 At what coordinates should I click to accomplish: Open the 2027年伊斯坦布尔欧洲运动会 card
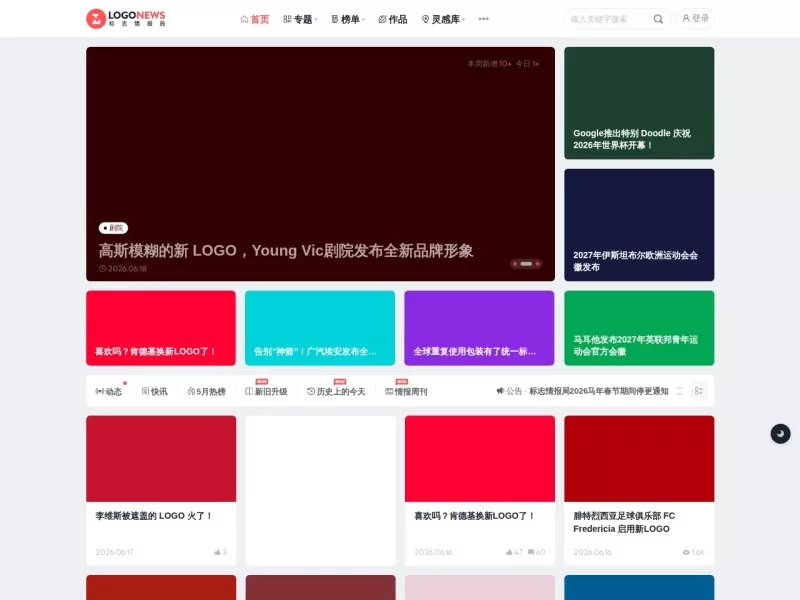click(x=639, y=225)
